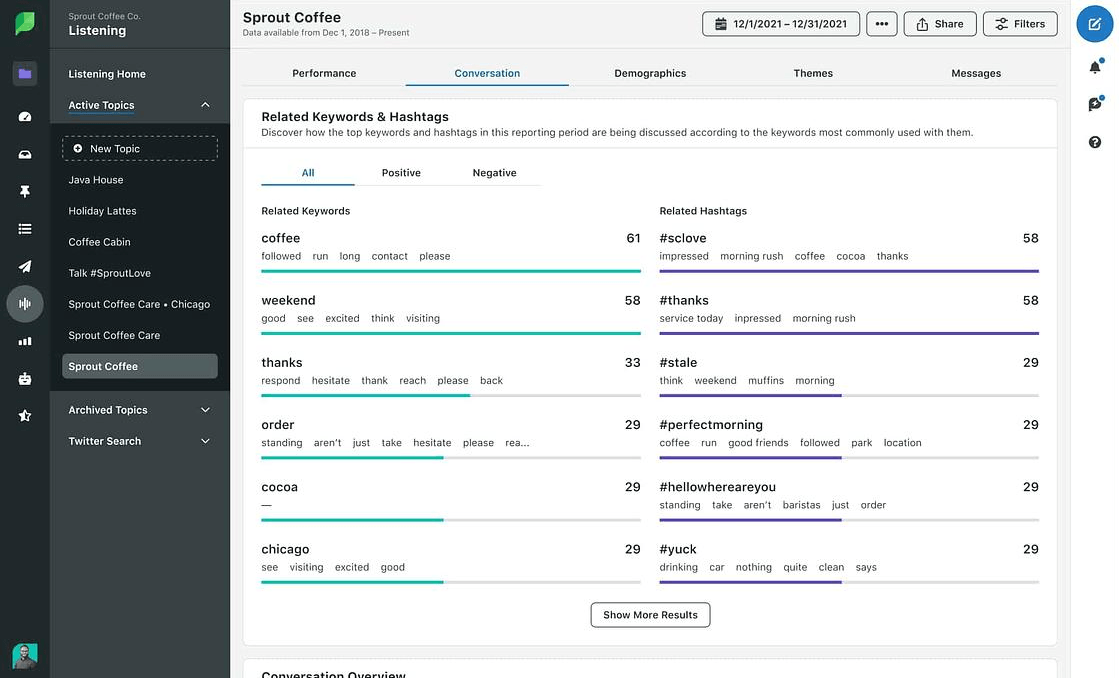Click the coffee keyword progress bar
Image resolution: width=1119 pixels, height=678 pixels.
pos(451,271)
